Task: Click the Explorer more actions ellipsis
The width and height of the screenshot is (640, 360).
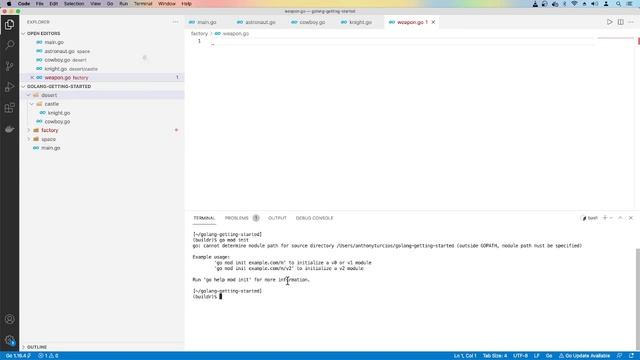Action: [x=176, y=22]
